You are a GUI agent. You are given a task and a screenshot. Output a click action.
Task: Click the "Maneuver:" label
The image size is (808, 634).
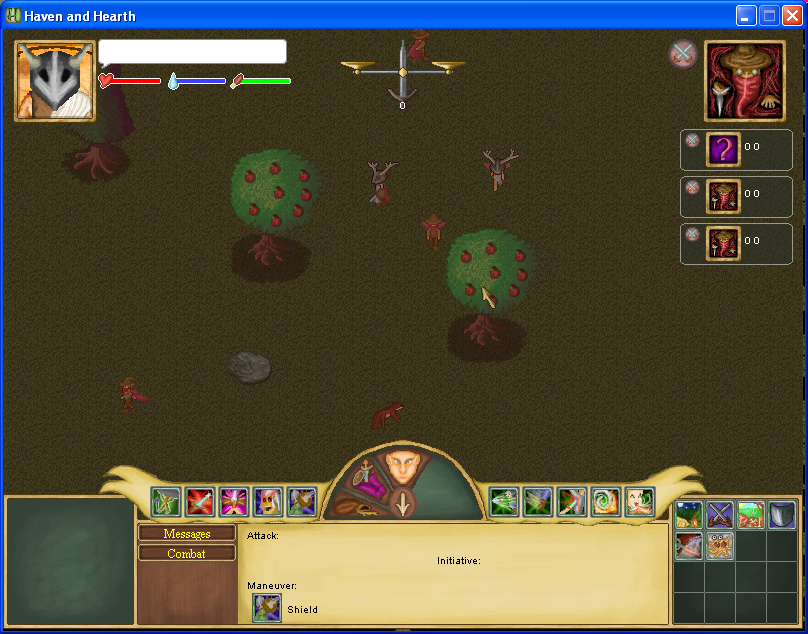[272, 586]
